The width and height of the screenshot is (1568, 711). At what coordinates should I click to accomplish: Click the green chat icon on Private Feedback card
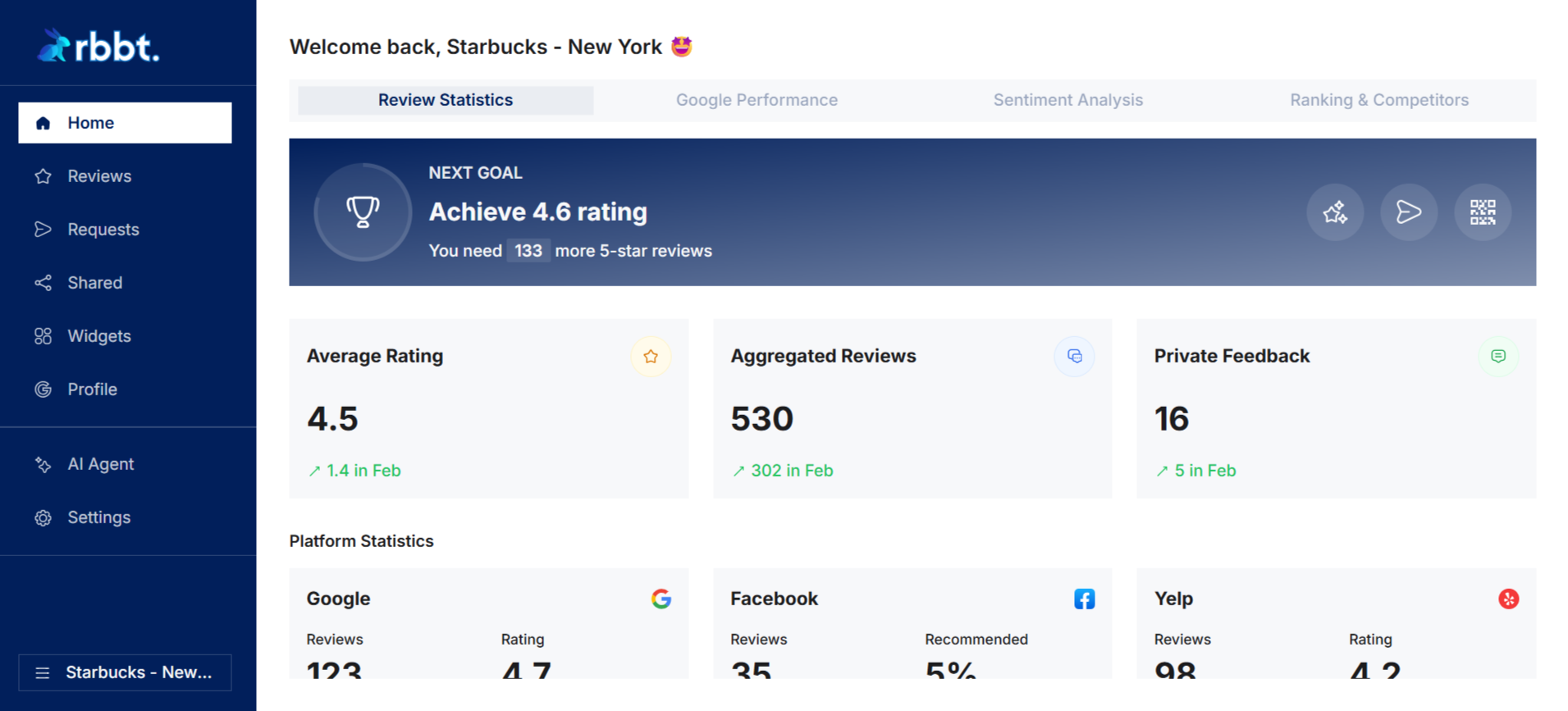coord(1498,356)
